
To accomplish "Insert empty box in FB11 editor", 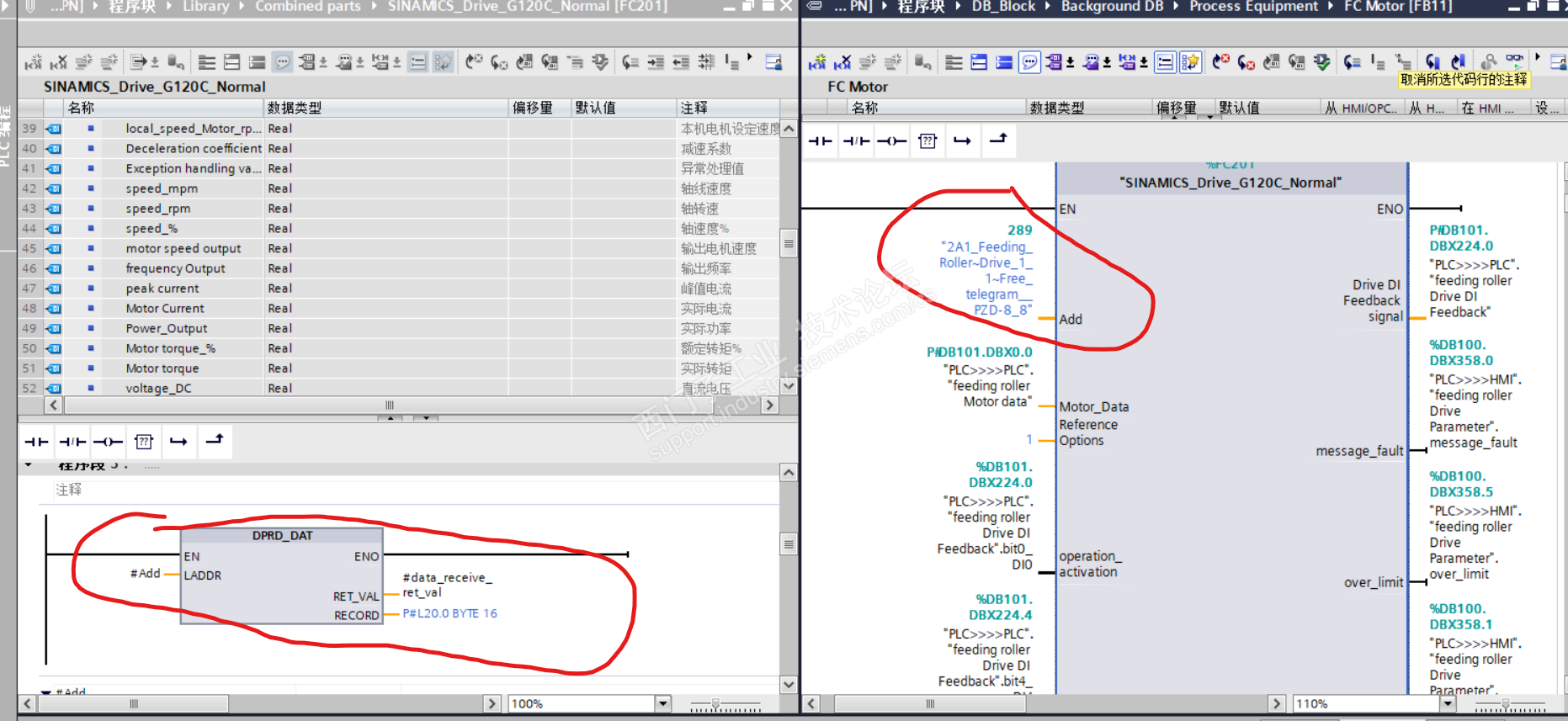I will coord(928,140).
